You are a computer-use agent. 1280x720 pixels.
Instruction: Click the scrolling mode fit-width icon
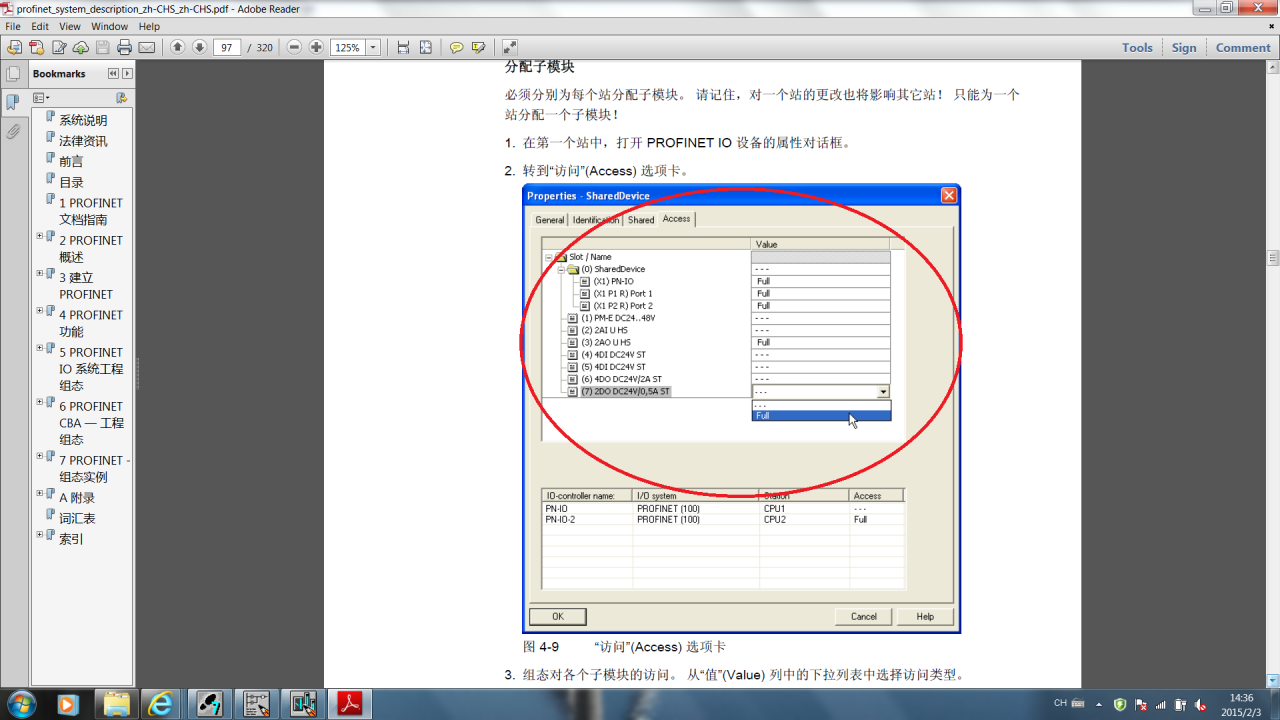tap(403, 47)
